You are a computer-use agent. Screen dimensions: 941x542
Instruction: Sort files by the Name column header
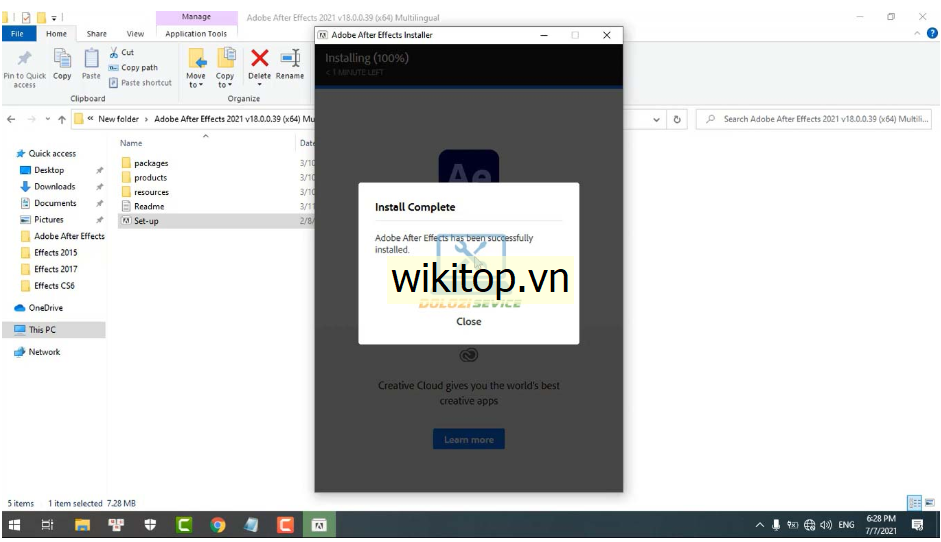click(131, 143)
